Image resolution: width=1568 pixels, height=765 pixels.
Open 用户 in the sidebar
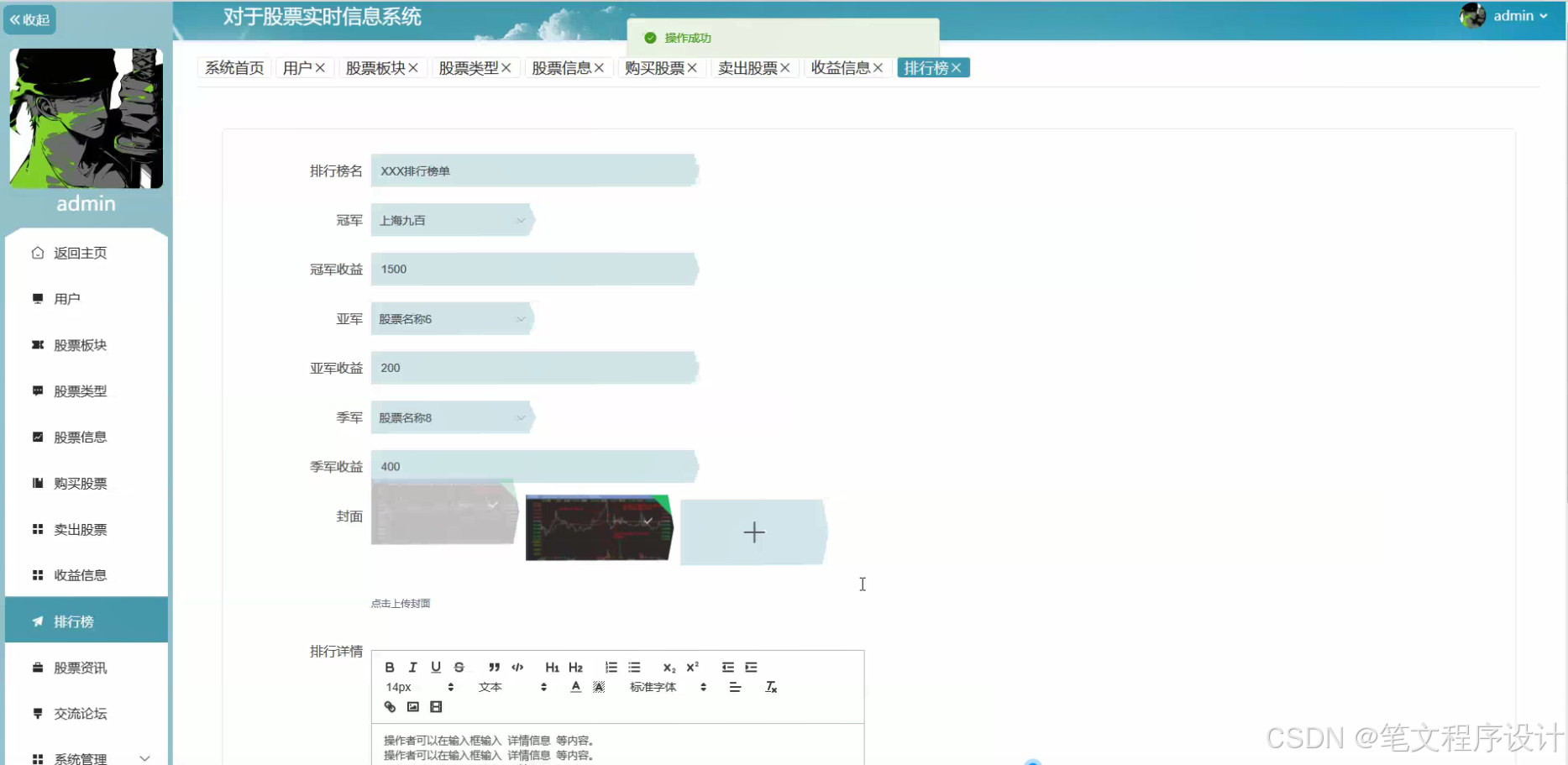point(87,299)
